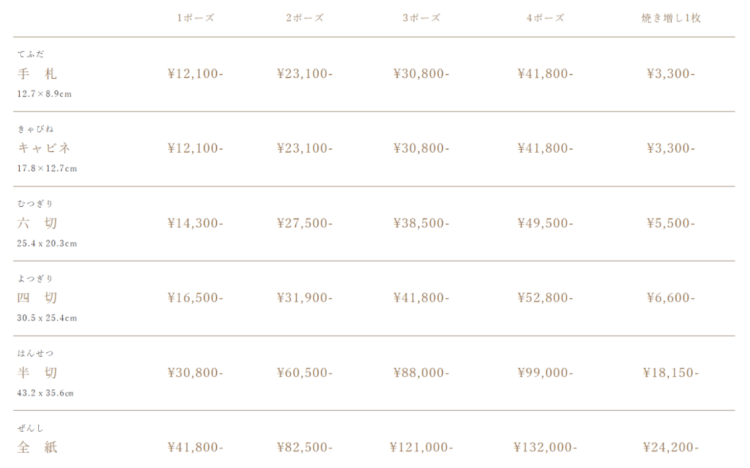Select the 半切 row label

pyautogui.click(x=37, y=372)
